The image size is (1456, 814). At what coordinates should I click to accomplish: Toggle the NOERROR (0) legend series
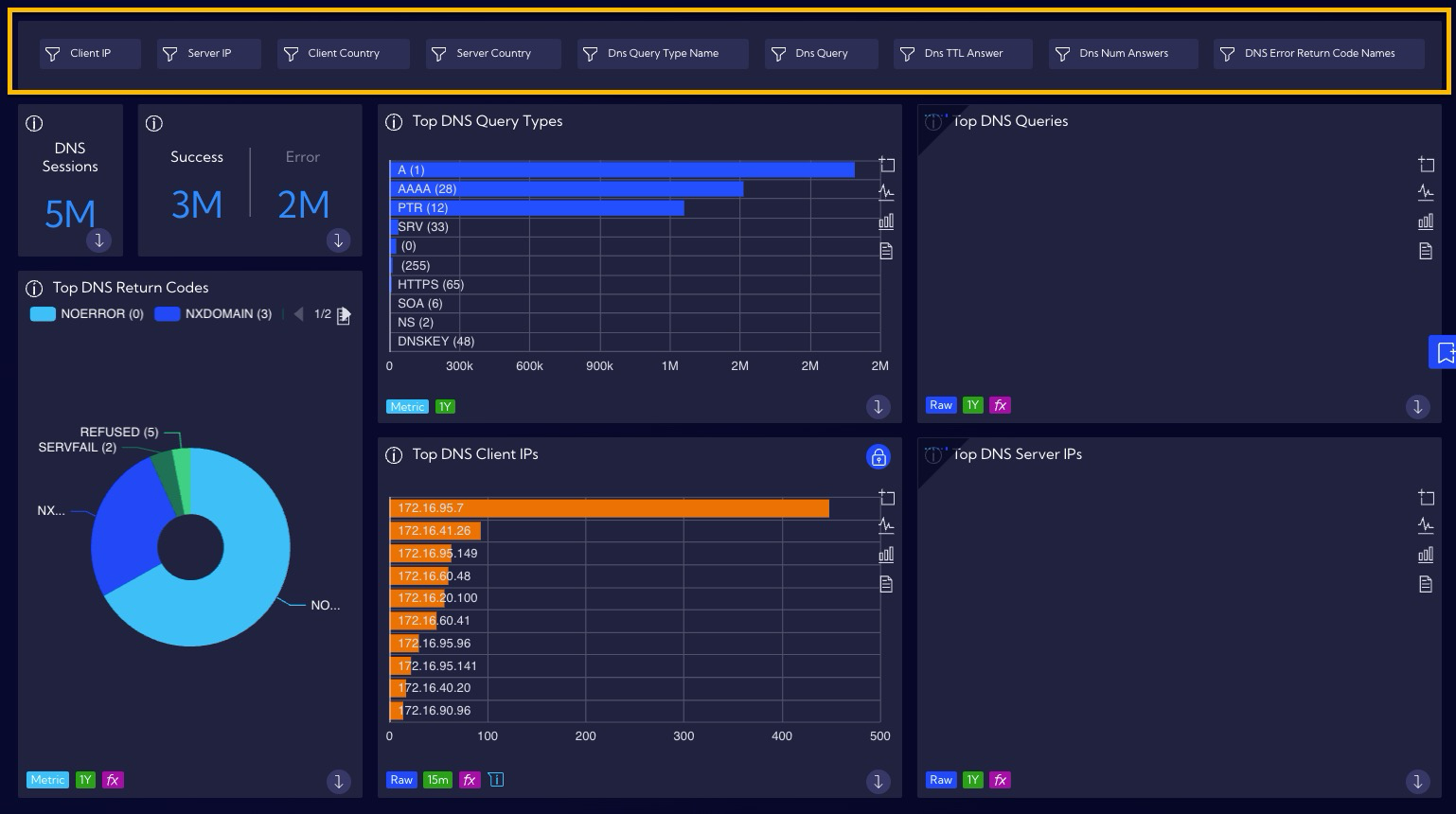click(87, 314)
